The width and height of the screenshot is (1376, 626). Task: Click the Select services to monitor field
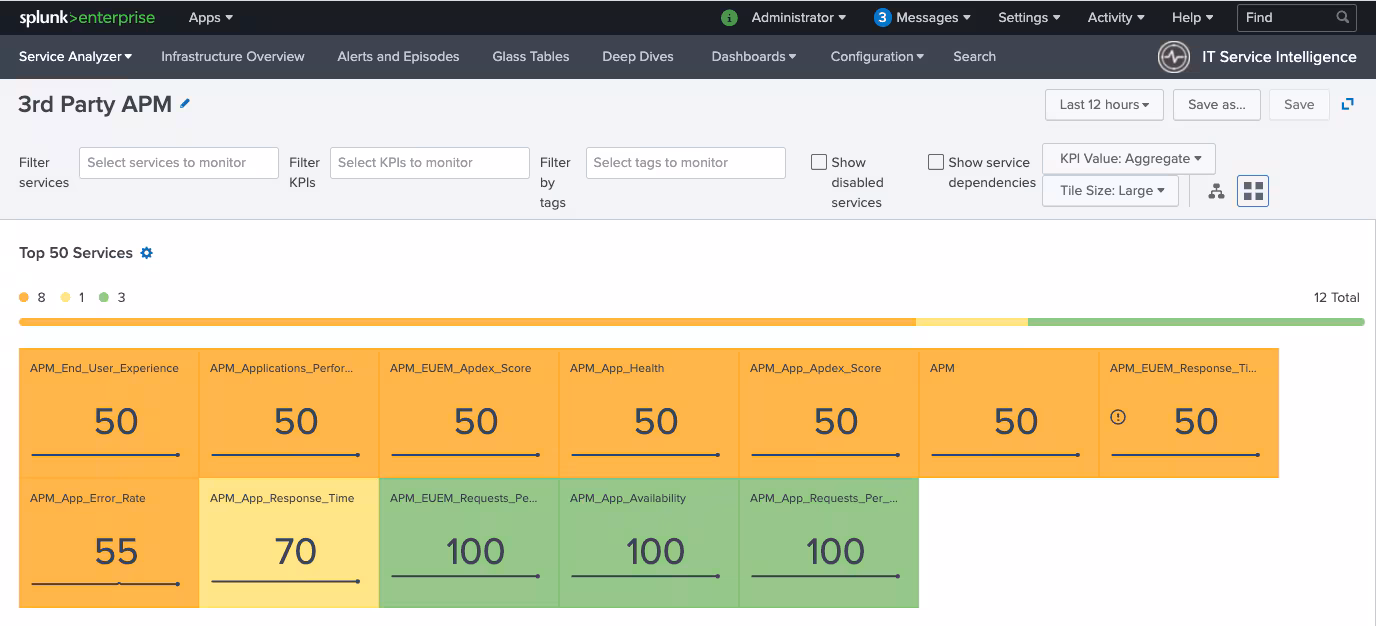(178, 163)
